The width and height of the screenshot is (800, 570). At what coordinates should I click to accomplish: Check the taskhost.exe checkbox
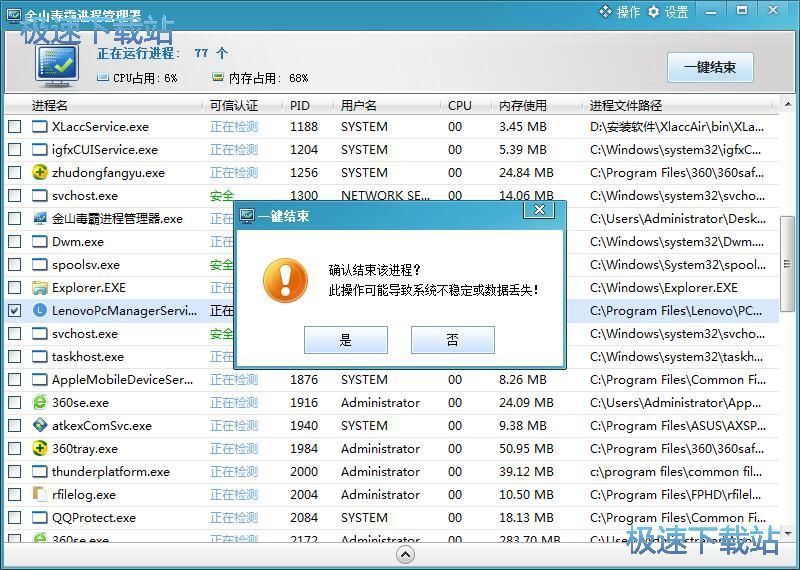[x=15, y=356]
